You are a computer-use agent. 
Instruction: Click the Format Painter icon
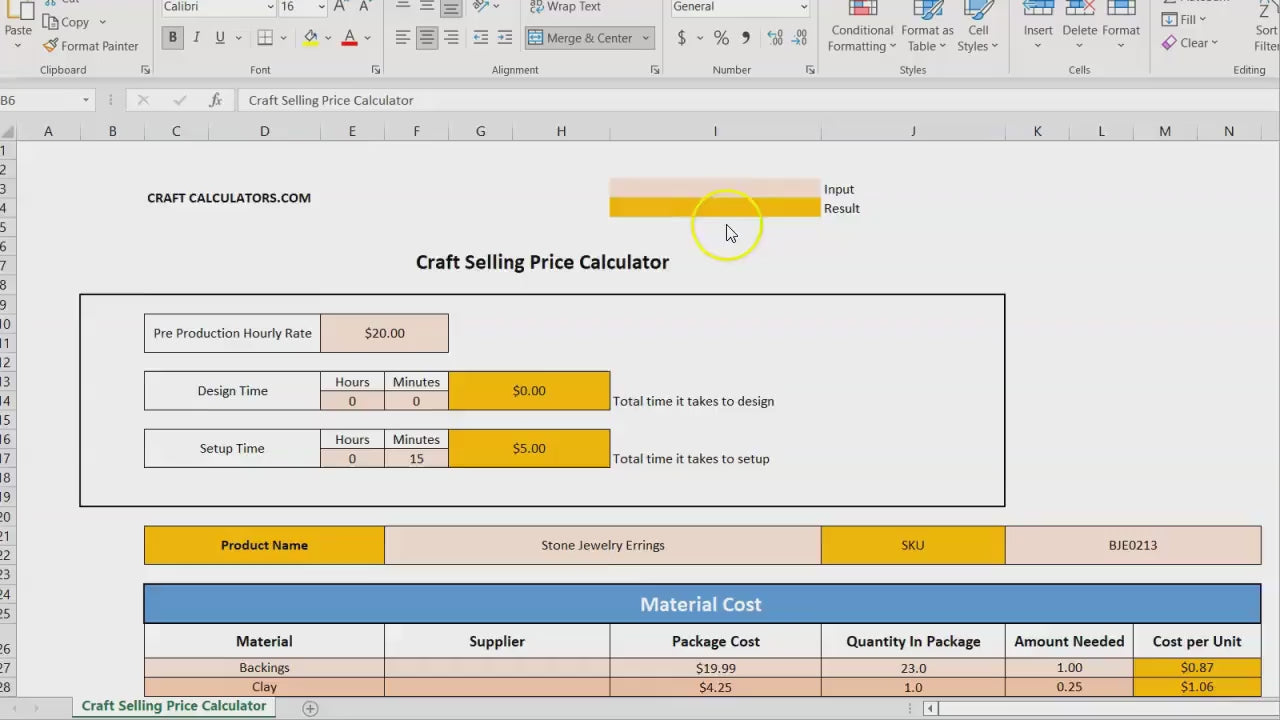coord(51,46)
